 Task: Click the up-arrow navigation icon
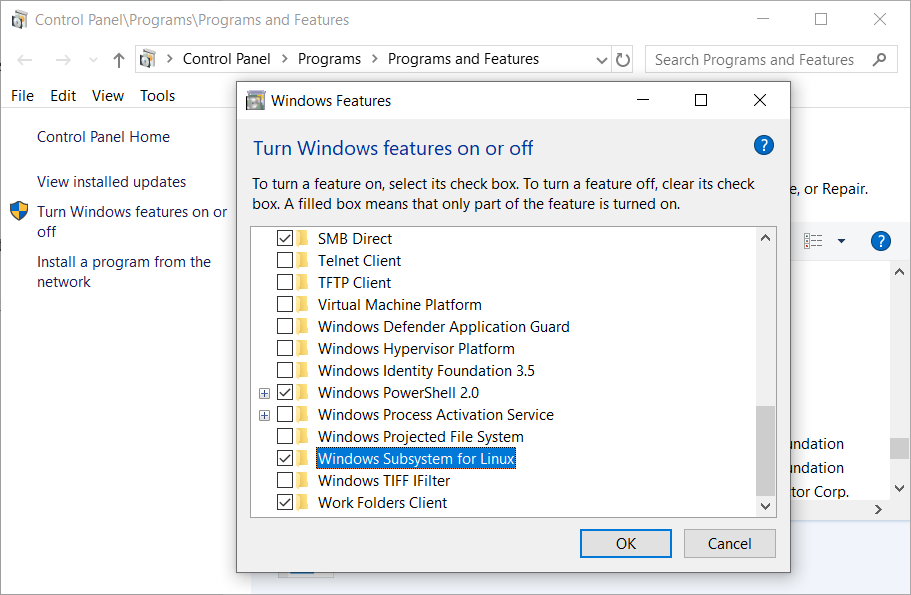(x=119, y=60)
